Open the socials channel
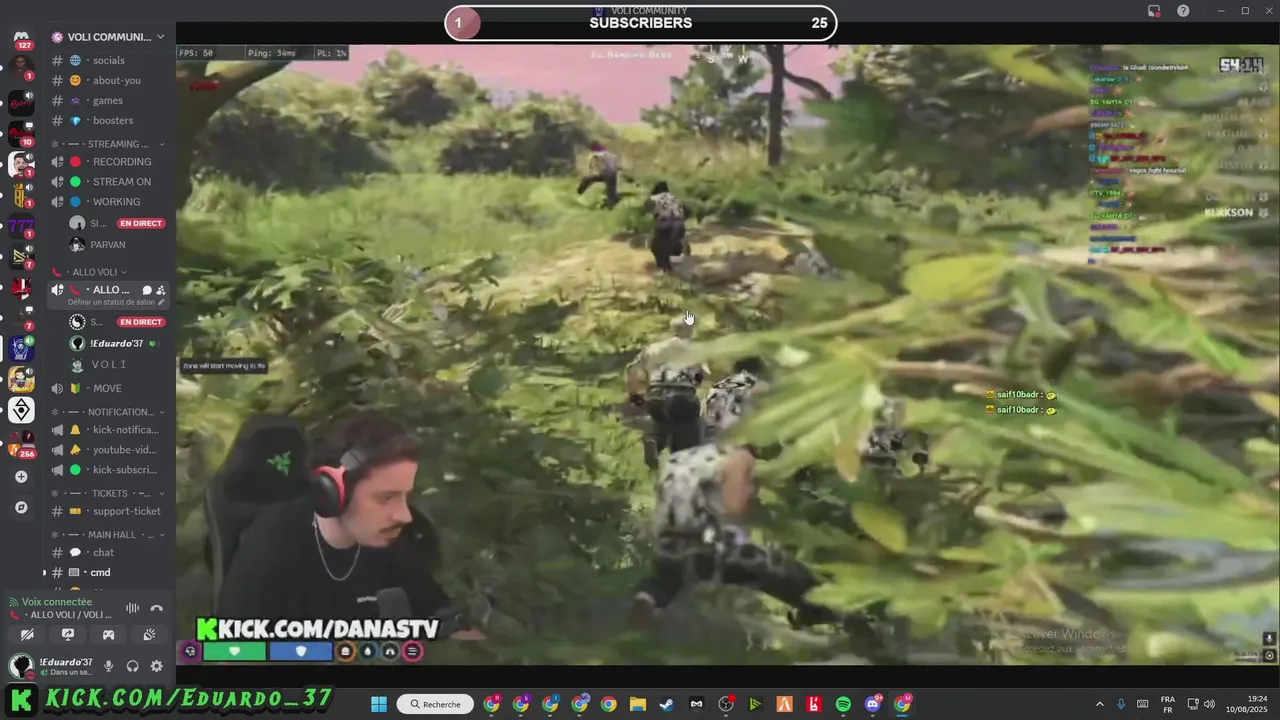 pyautogui.click(x=109, y=61)
